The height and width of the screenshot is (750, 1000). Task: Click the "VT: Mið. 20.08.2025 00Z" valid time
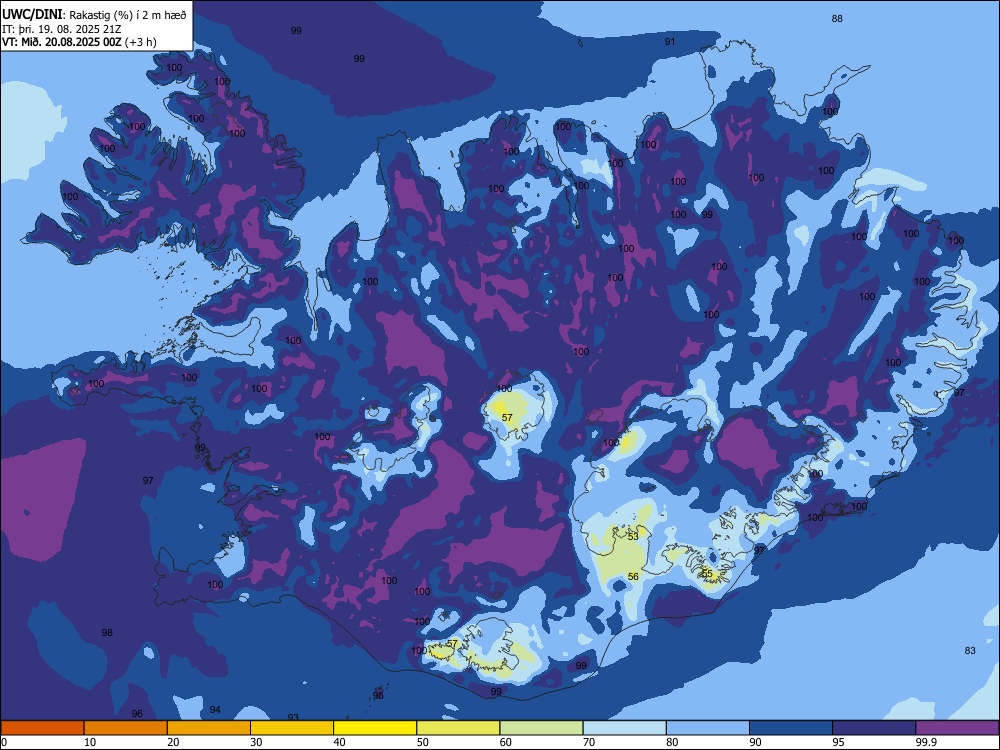tap(61, 42)
